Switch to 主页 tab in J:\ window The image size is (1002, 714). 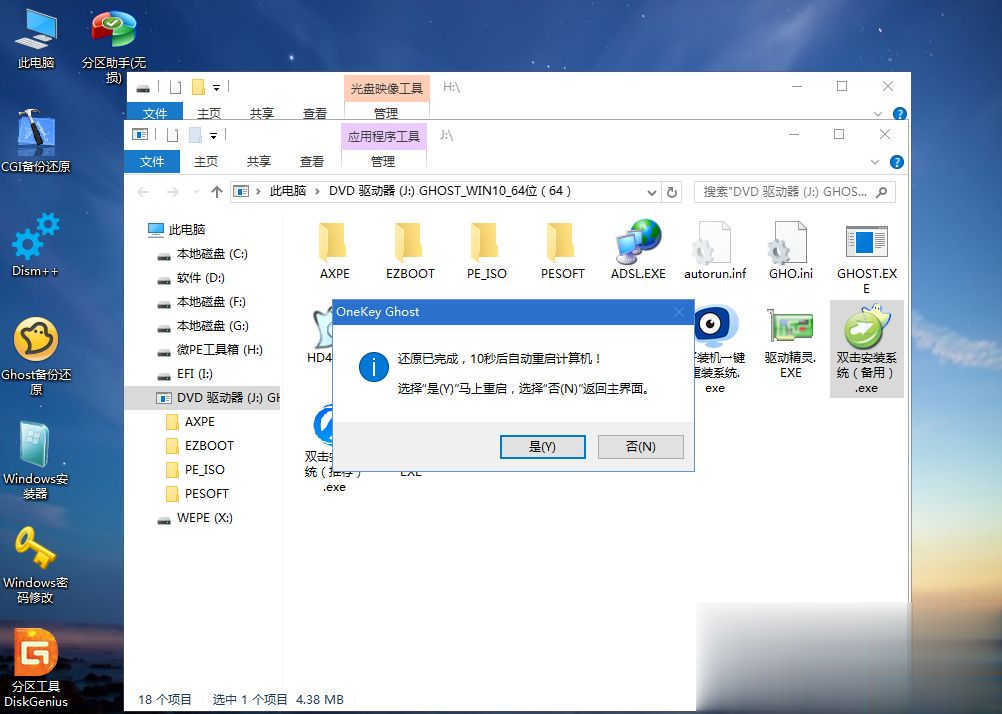(x=206, y=161)
